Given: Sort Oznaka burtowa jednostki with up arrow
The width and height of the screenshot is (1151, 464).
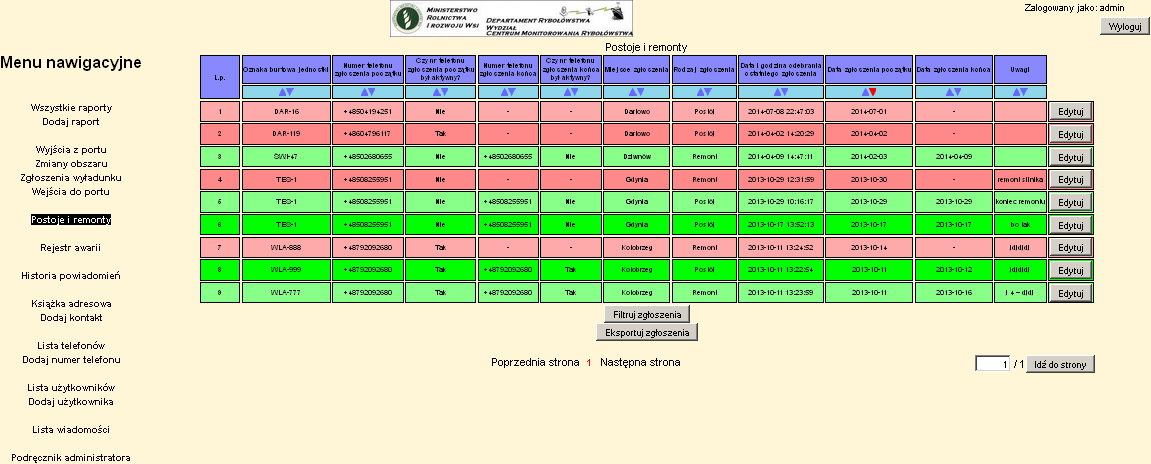Looking at the screenshot, I should click(x=282, y=92).
